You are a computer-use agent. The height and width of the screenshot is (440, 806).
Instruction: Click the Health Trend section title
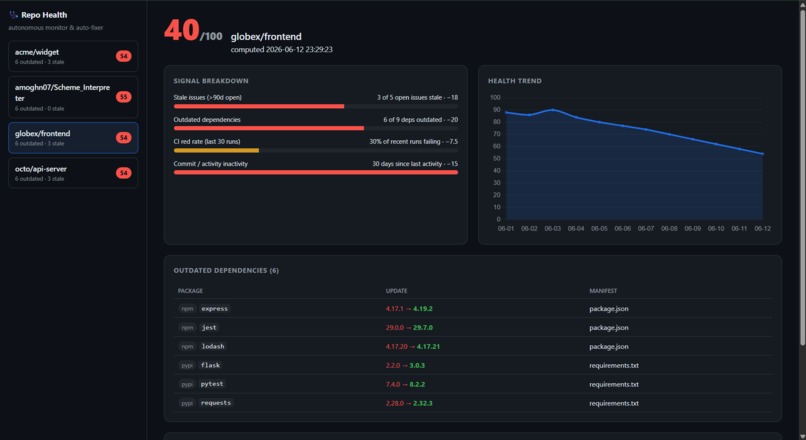coord(515,81)
